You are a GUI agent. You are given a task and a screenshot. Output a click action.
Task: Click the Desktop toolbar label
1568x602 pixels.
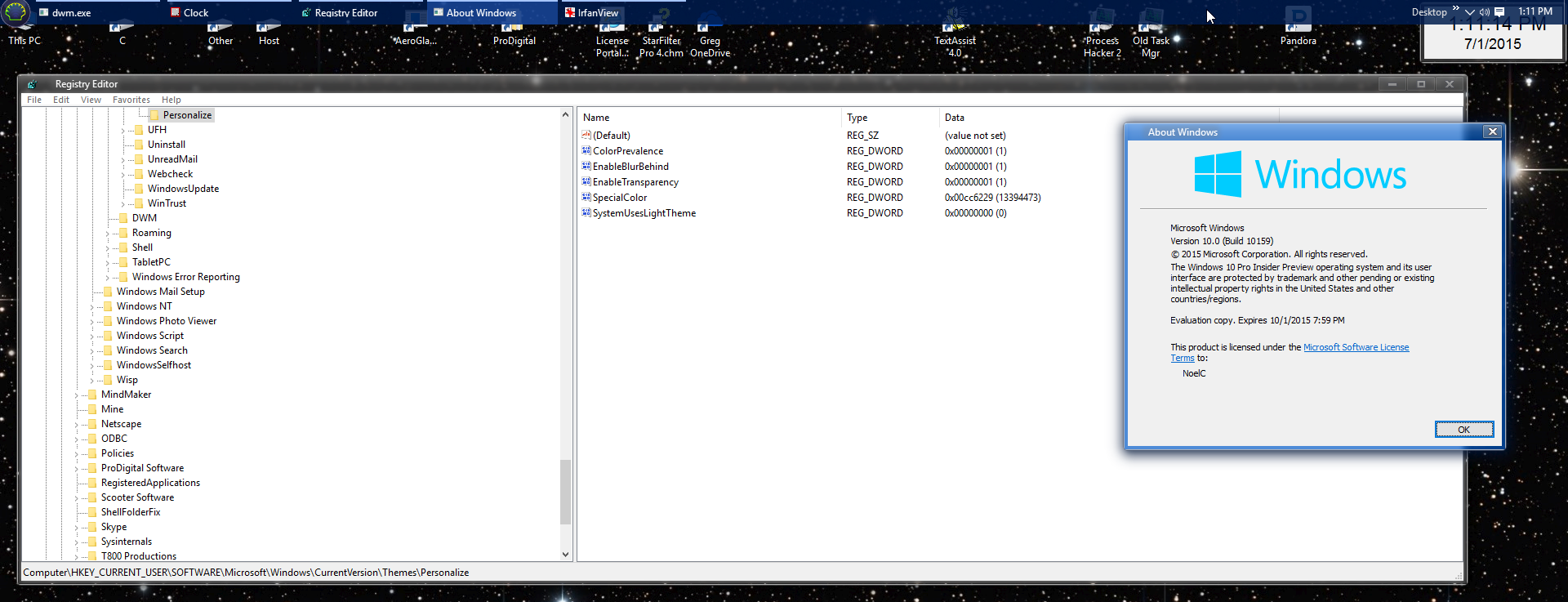(1429, 12)
